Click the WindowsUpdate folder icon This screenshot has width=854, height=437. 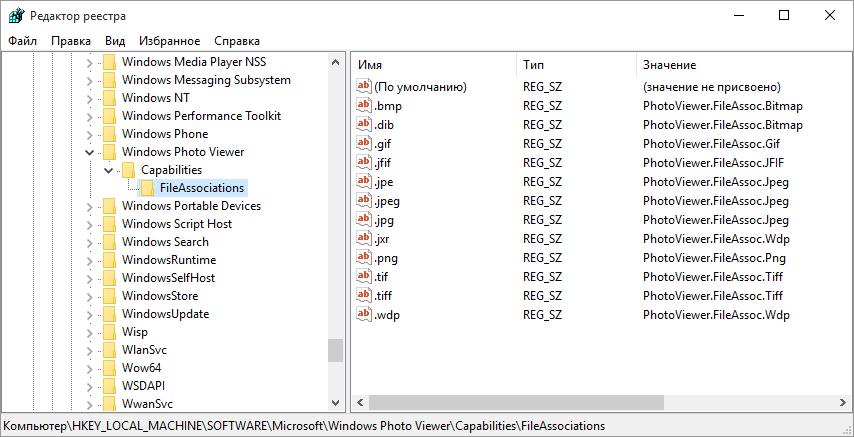point(109,314)
